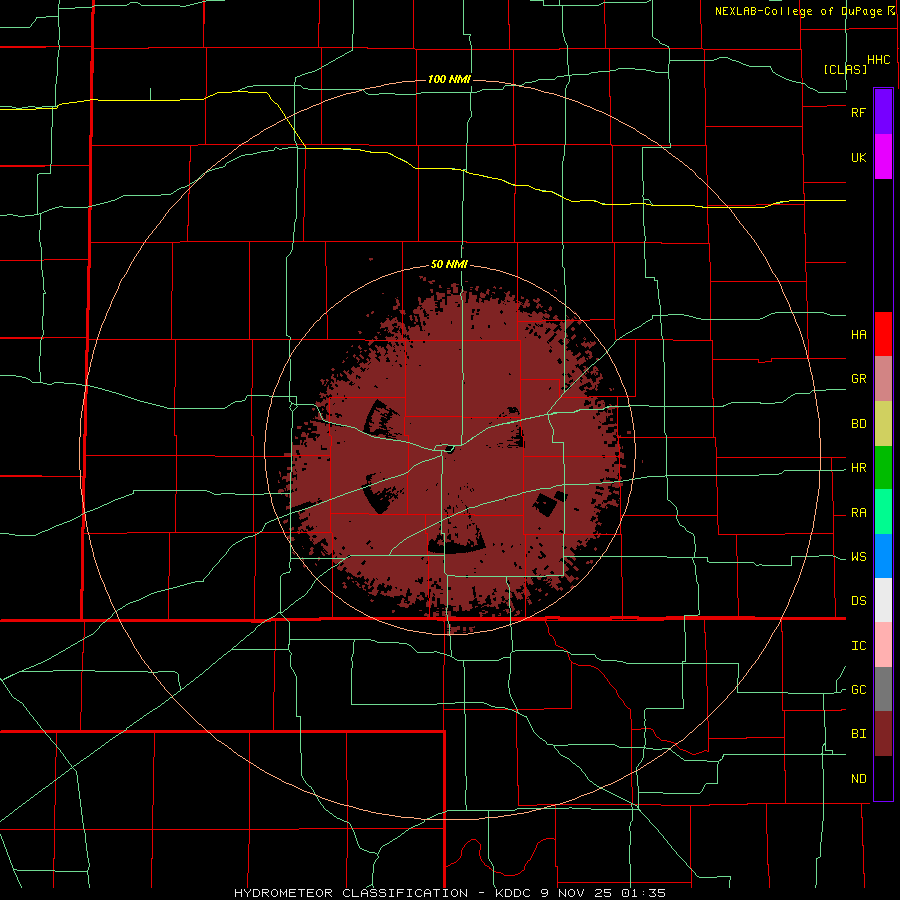900x900 pixels.
Task: Pick the mint green RA legend swatch
Action: tap(883, 512)
